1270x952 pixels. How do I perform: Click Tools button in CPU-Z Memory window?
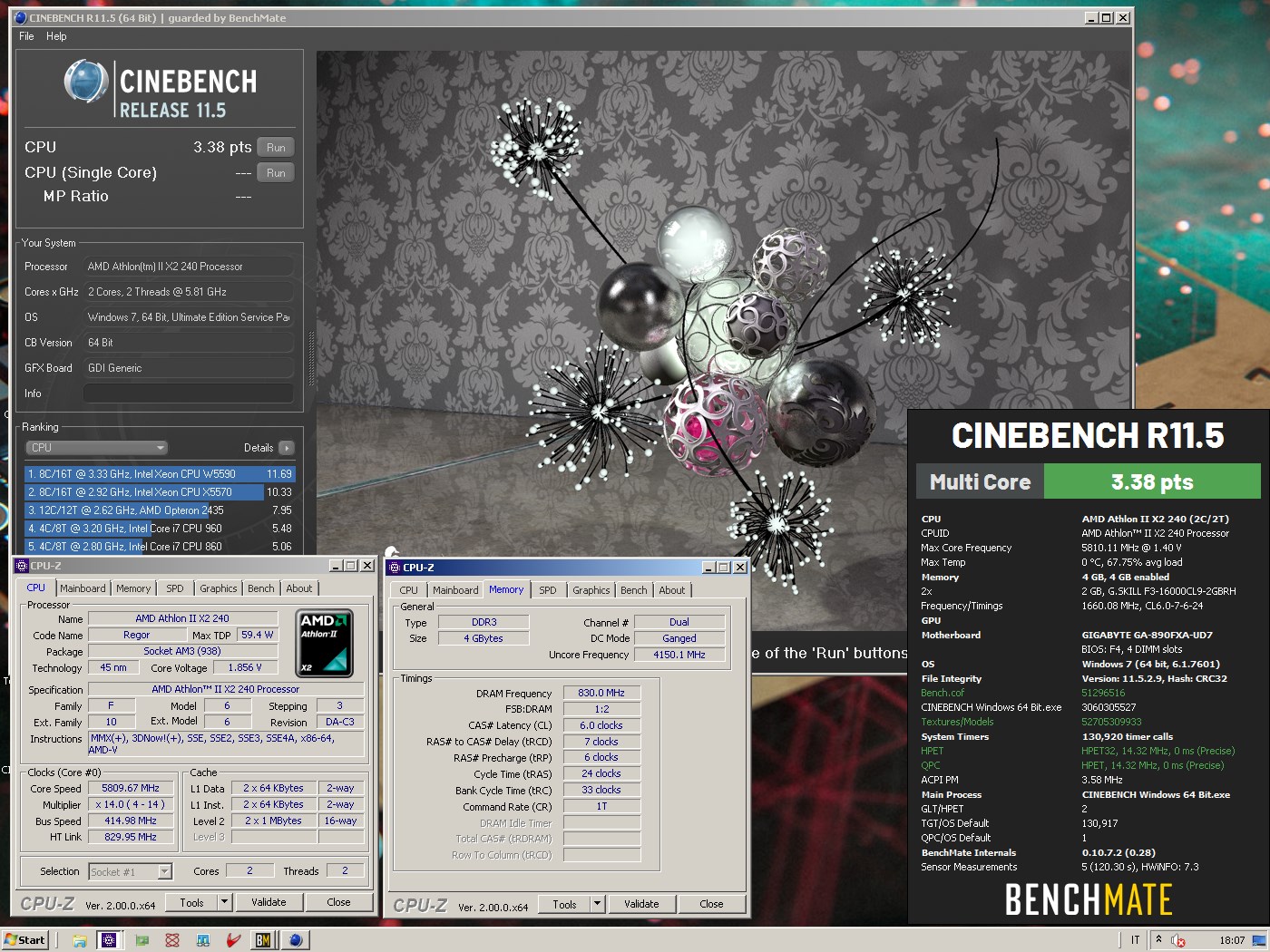(x=564, y=904)
